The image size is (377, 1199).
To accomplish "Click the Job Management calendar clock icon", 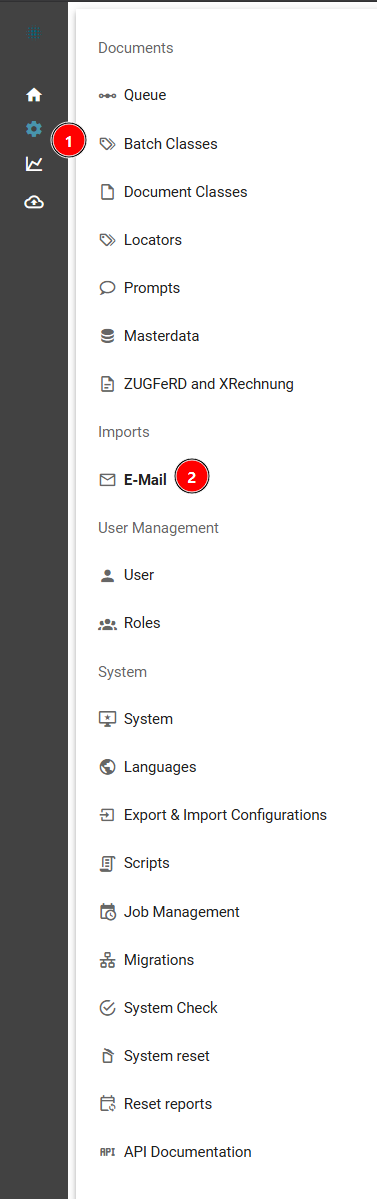I will tap(108, 911).
